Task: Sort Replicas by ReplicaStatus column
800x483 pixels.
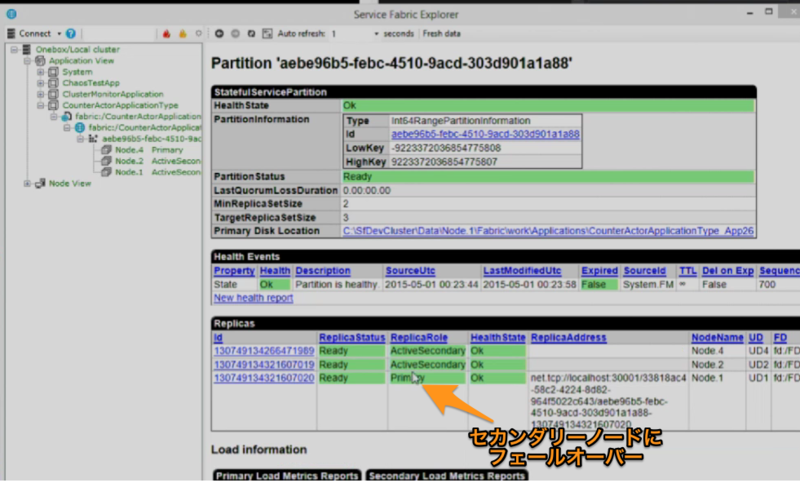Action: pyautogui.click(x=352, y=338)
